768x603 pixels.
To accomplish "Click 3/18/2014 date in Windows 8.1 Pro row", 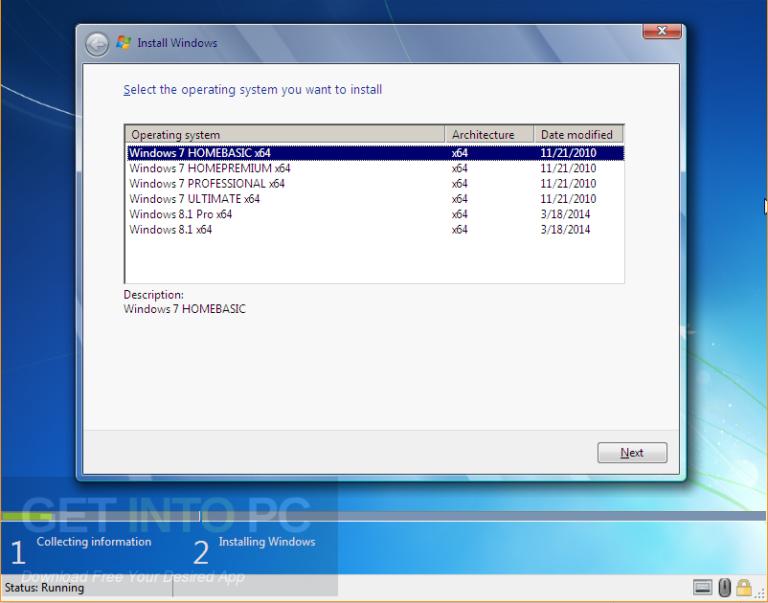I will point(565,214).
